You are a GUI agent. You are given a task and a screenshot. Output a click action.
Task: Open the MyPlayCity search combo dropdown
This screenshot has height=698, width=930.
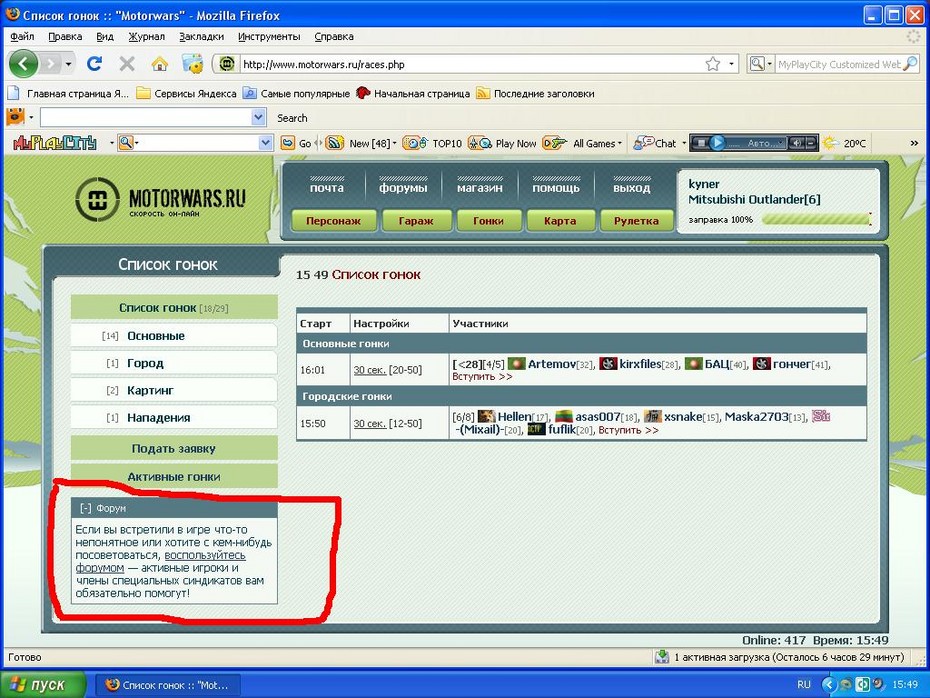265,143
